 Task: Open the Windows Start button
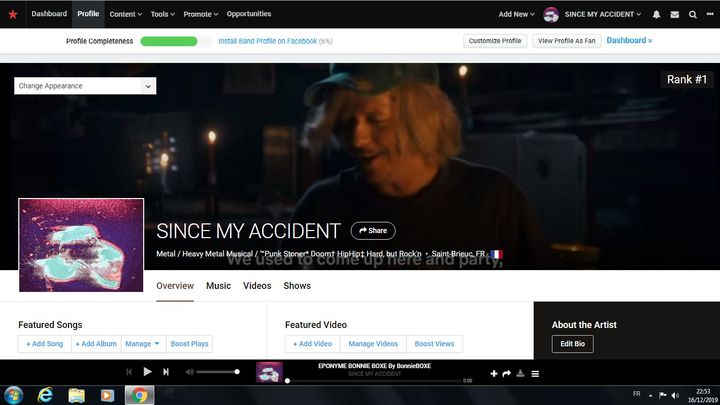click(13, 395)
